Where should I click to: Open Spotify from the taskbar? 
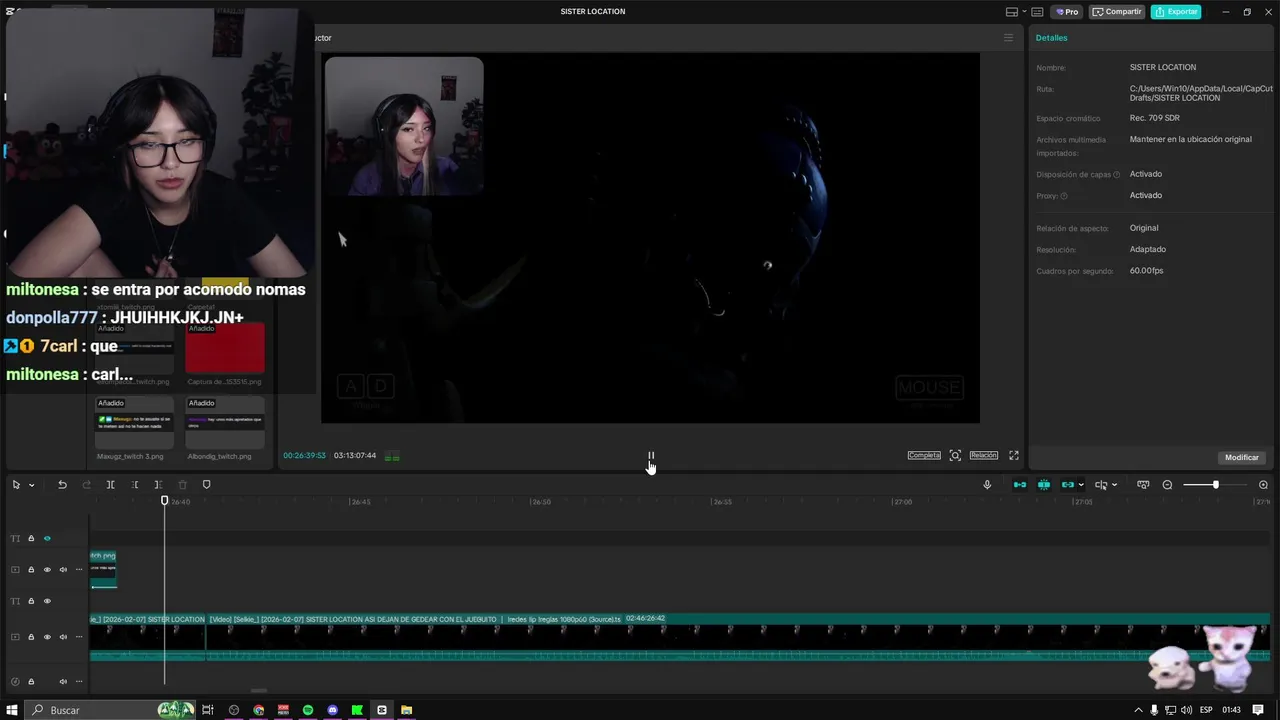click(308, 710)
